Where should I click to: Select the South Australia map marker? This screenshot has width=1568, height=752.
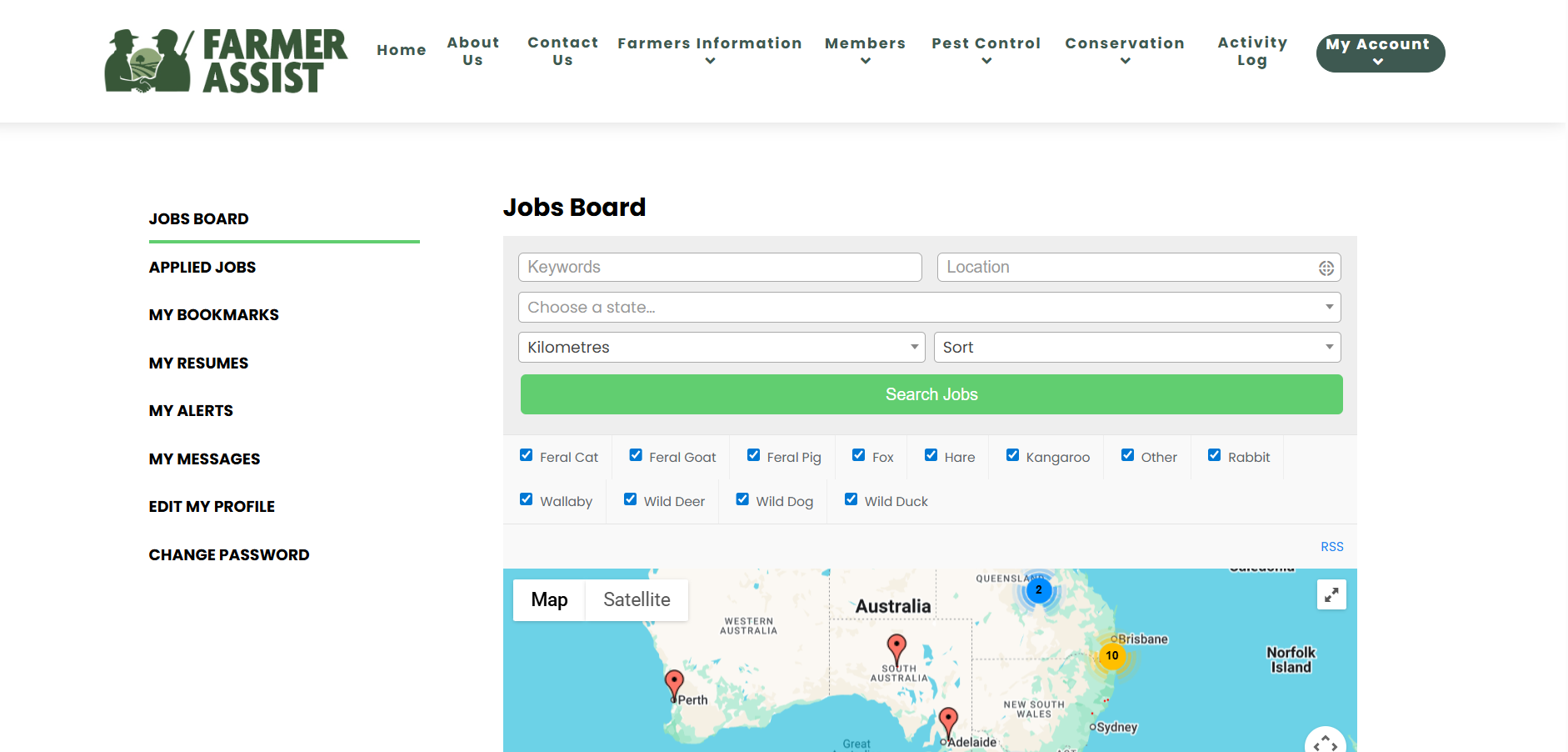coord(896,649)
